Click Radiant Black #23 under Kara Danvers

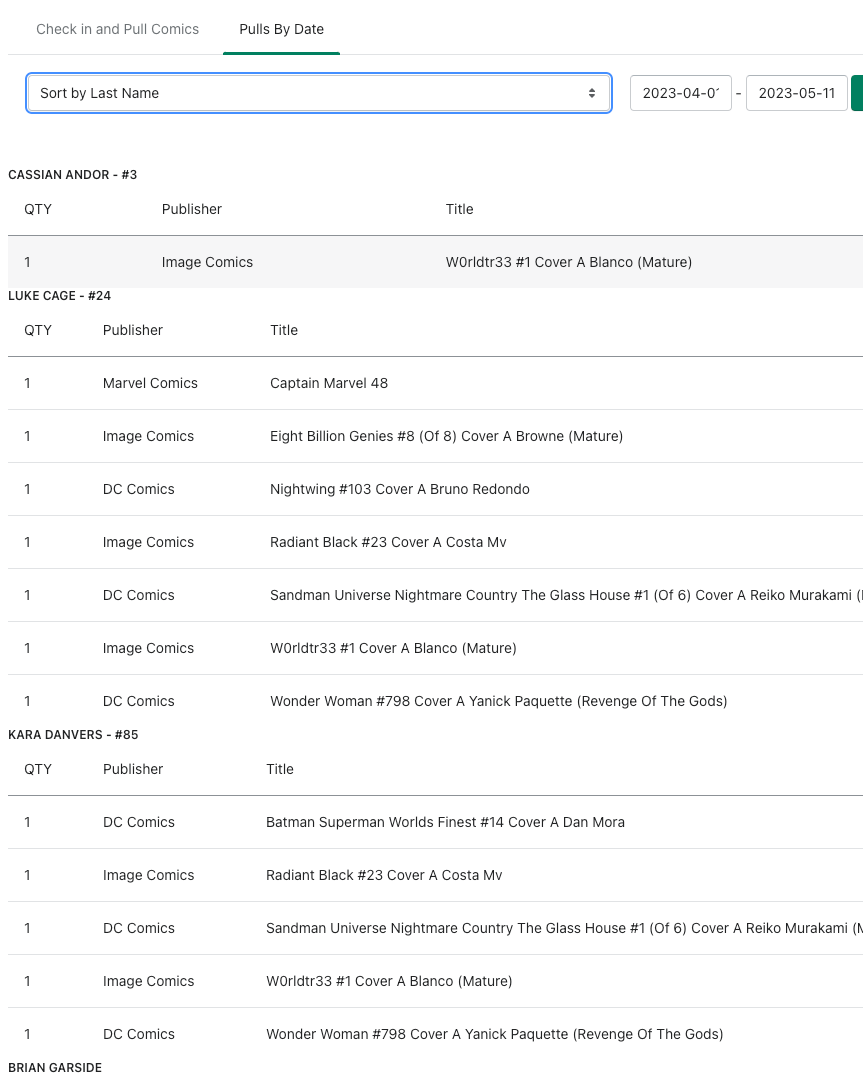pyautogui.click(x=384, y=875)
